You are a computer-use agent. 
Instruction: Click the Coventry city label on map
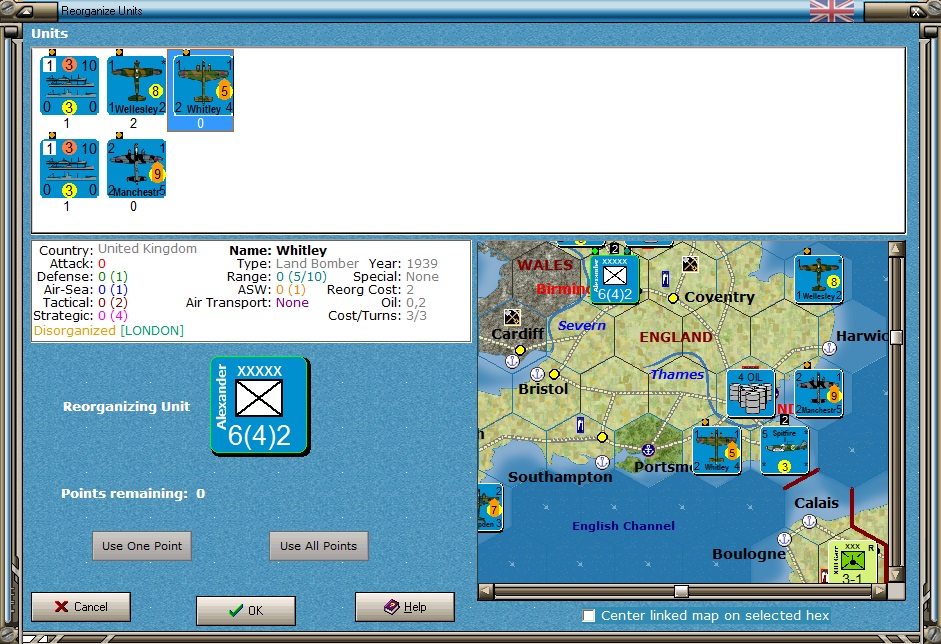[x=719, y=297]
